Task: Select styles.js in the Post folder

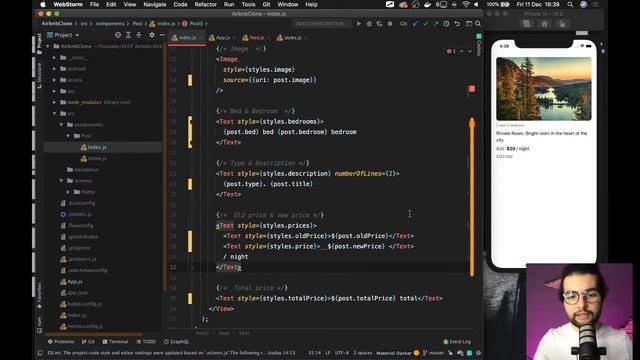Action: (94, 158)
